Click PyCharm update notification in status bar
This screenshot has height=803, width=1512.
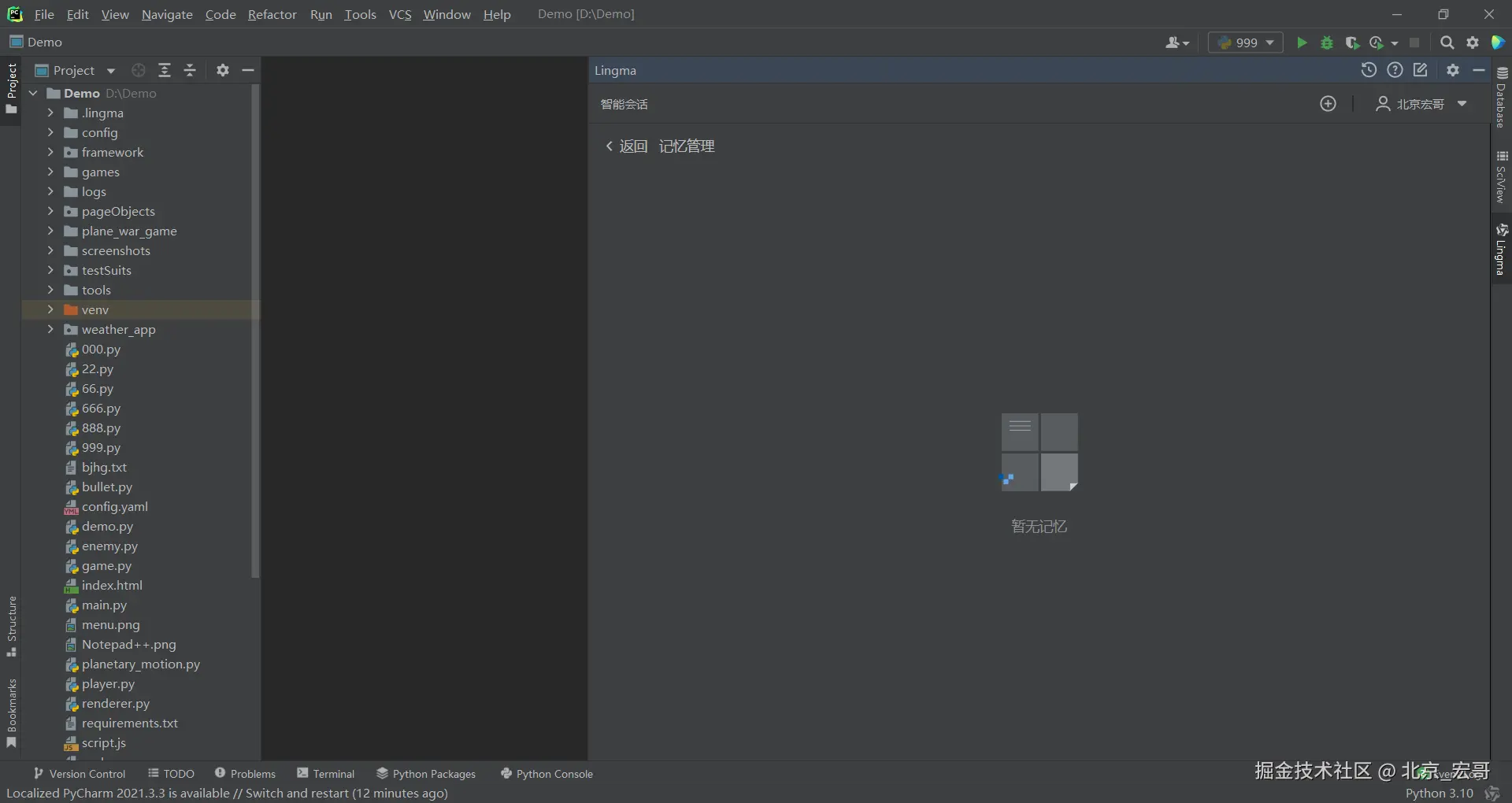pos(227,793)
